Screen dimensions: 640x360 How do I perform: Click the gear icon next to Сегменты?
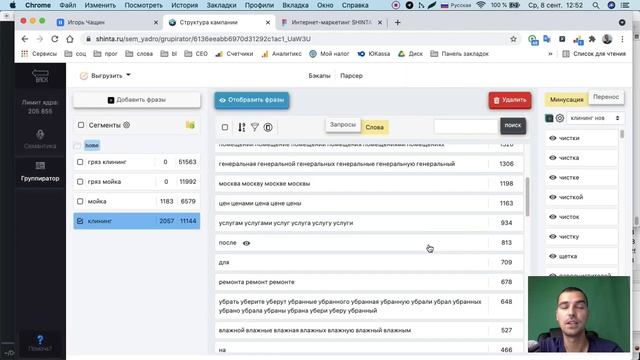click(127, 125)
